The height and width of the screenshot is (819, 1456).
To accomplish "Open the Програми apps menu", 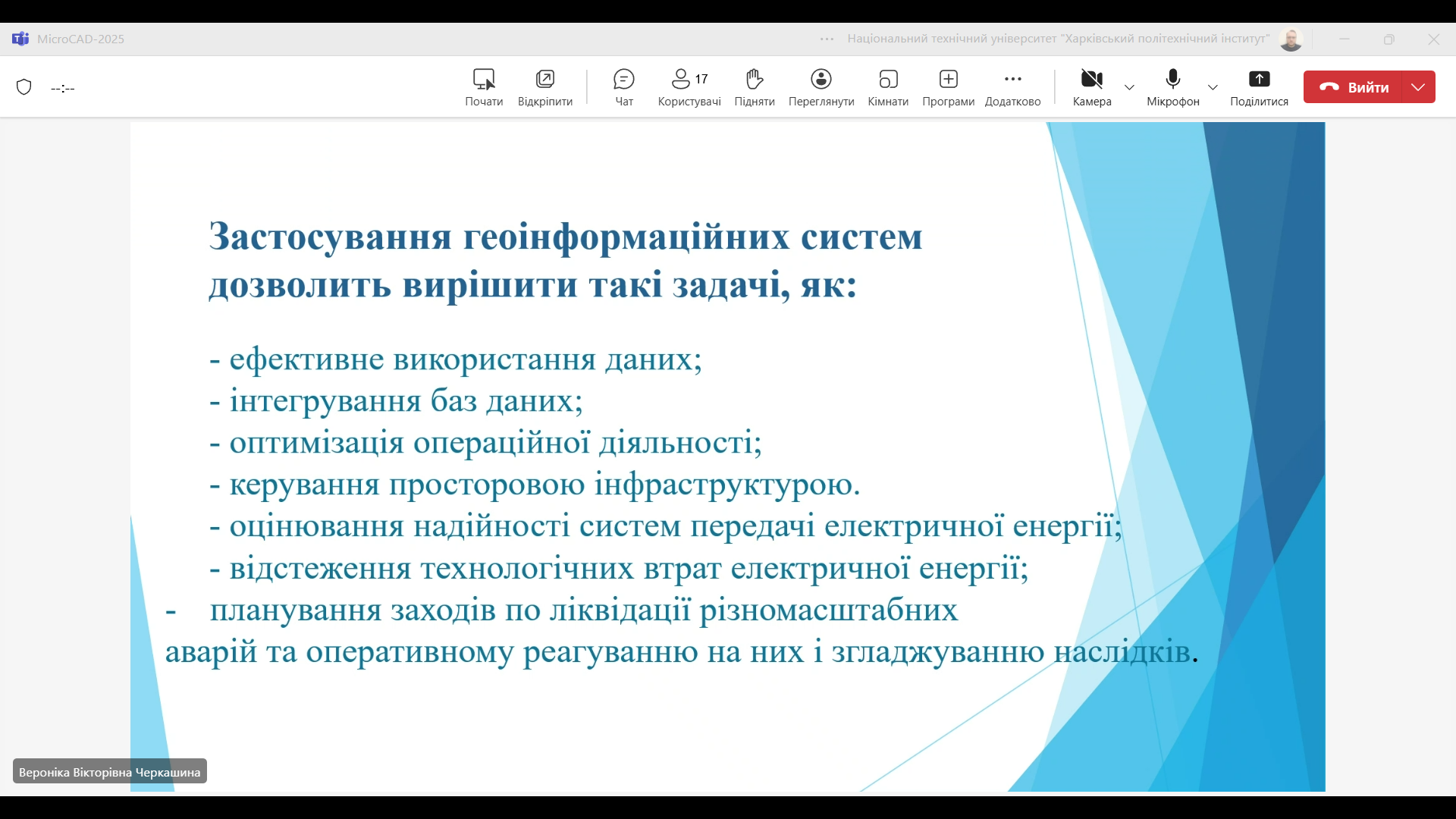I will (x=948, y=87).
